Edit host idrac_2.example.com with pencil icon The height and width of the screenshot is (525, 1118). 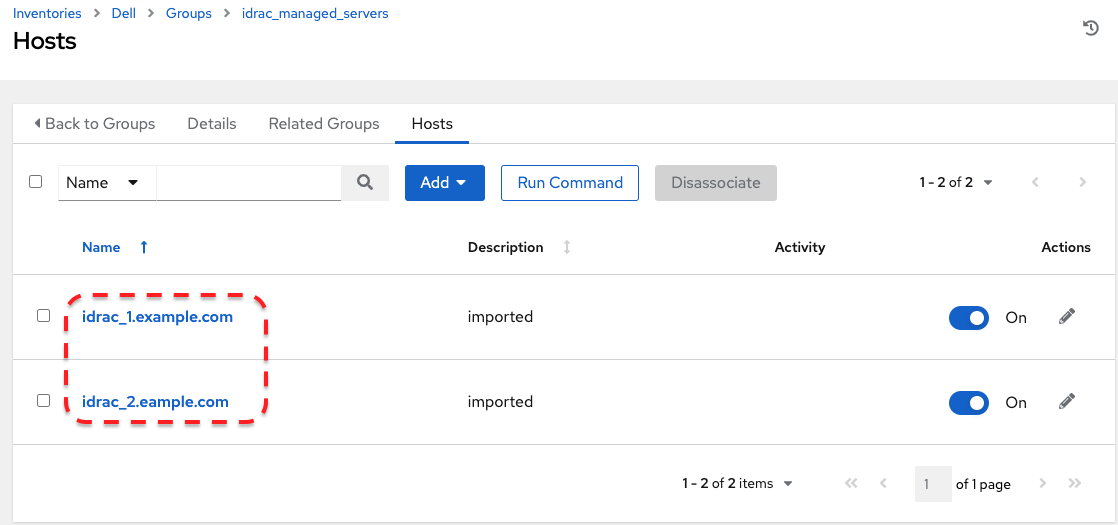pos(1067,402)
